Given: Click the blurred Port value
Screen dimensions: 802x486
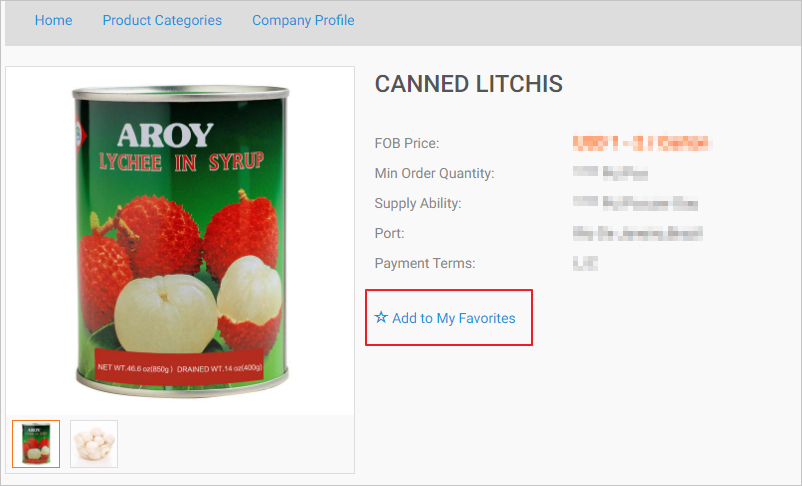Looking at the screenshot, I should pos(637,234).
